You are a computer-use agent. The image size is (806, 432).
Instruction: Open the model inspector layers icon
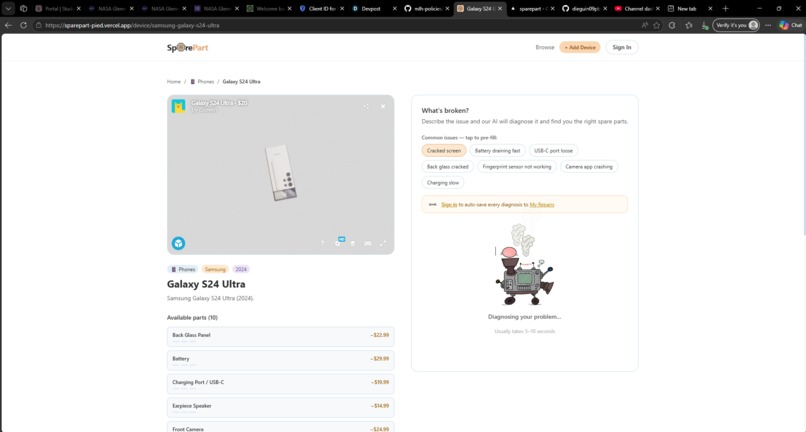353,243
